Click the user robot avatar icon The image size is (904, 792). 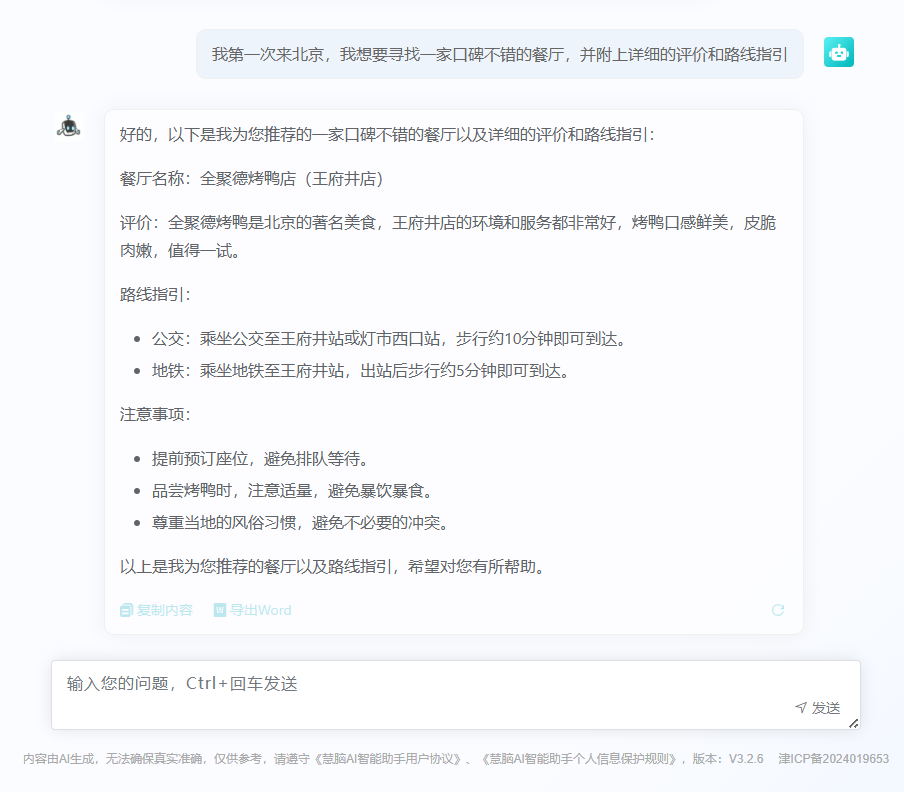[838, 52]
